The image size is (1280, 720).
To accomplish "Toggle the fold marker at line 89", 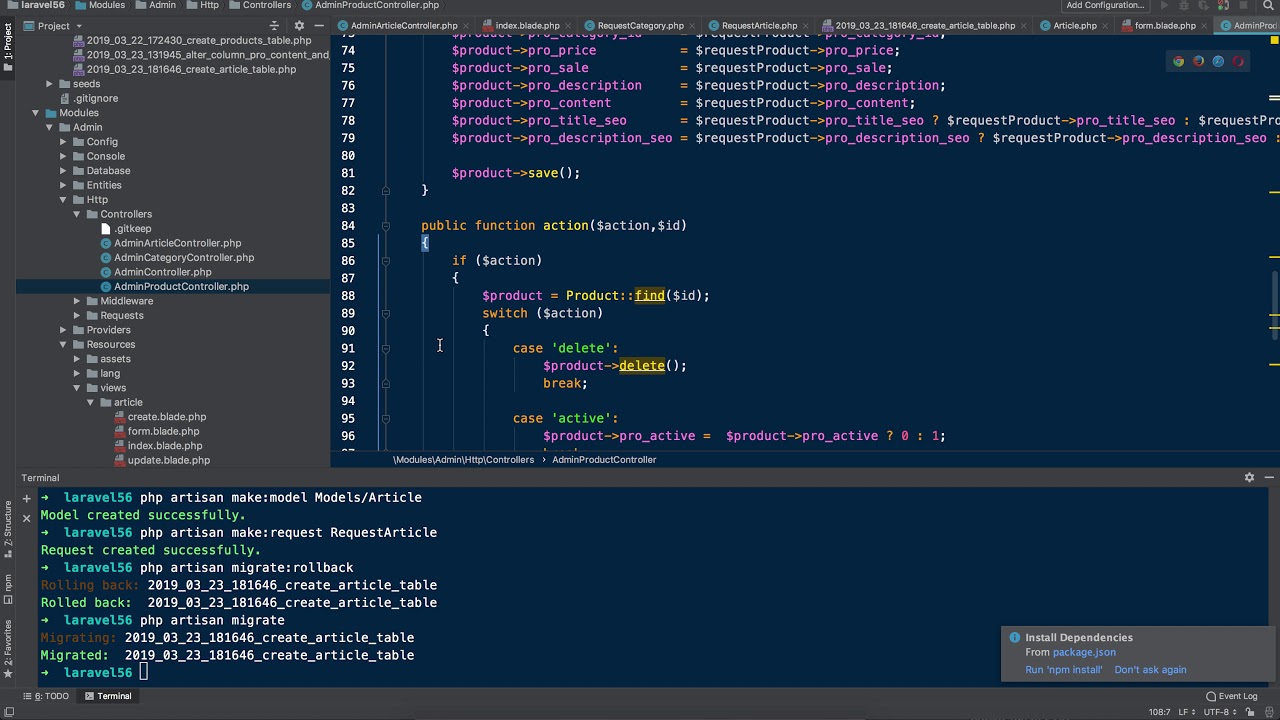I will pyautogui.click(x=386, y=313).
